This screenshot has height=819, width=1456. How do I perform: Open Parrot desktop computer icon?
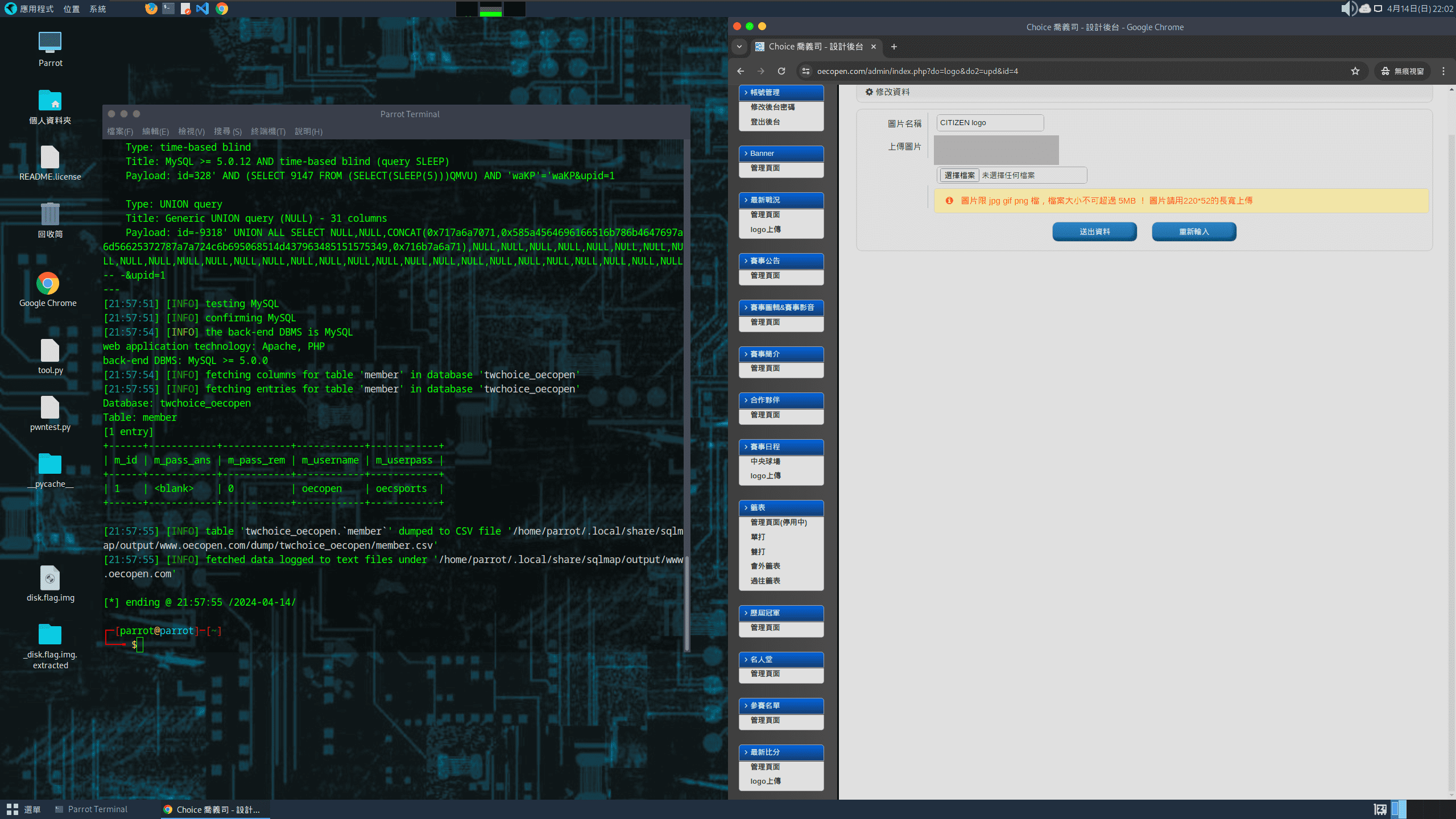coord(50,49)
